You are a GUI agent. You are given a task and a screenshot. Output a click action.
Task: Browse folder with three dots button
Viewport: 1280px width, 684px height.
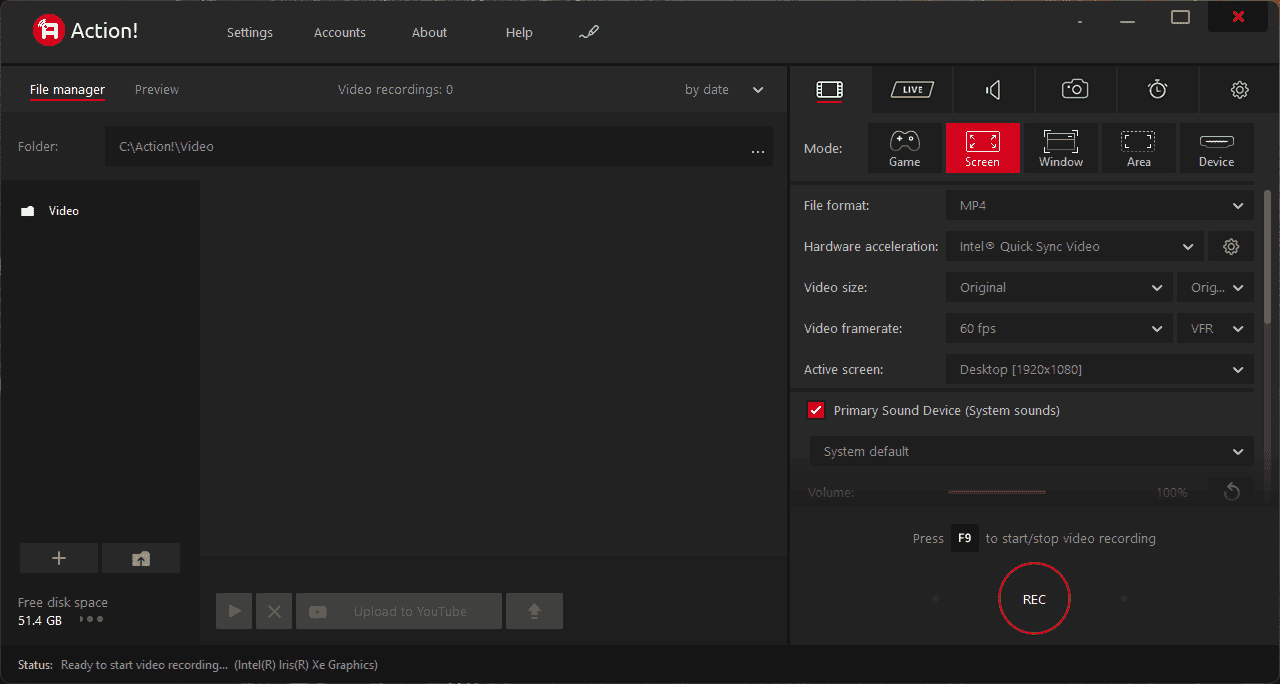[x=757, y=150]
